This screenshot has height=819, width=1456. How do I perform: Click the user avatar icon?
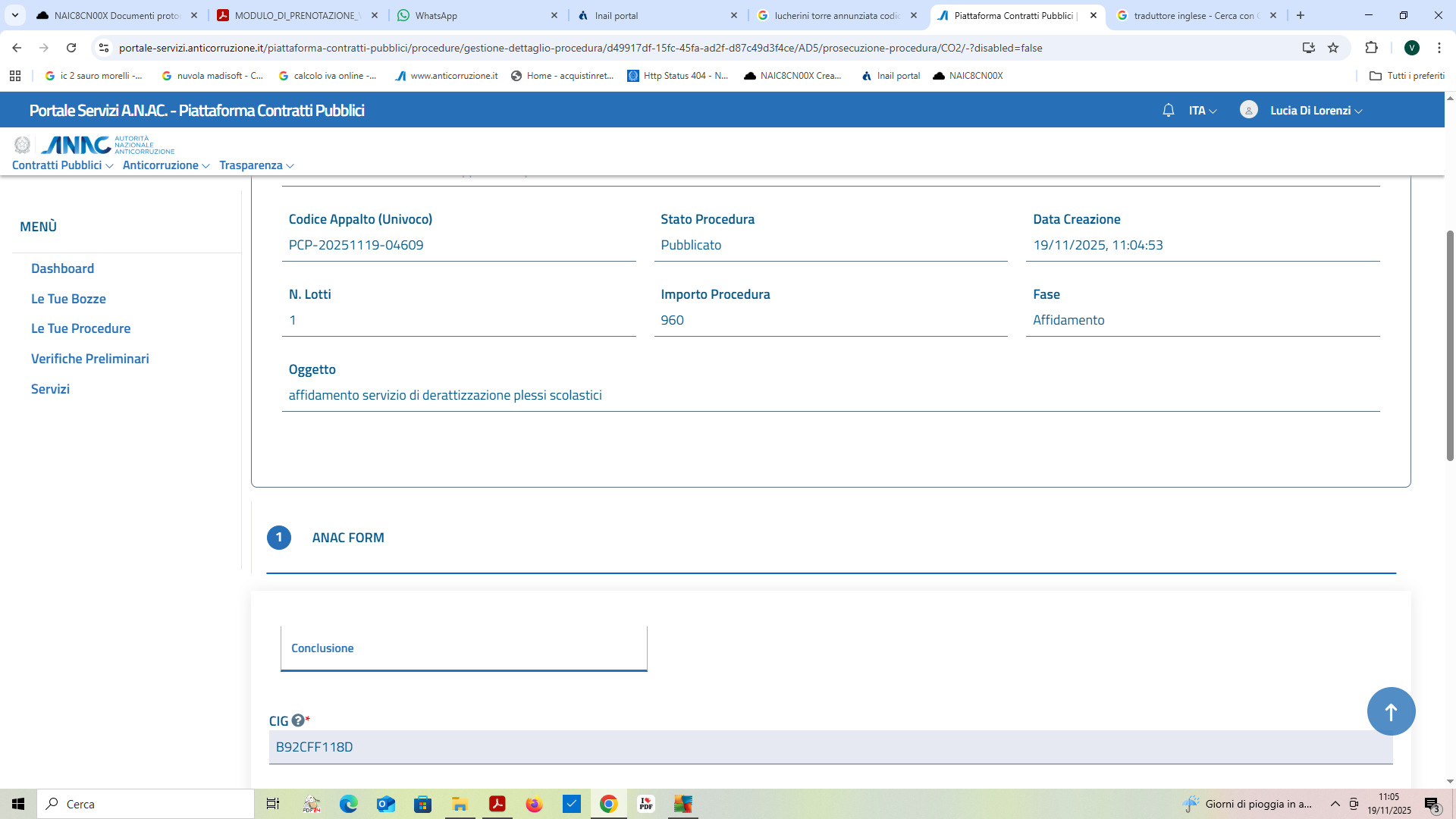(1248, 111)
